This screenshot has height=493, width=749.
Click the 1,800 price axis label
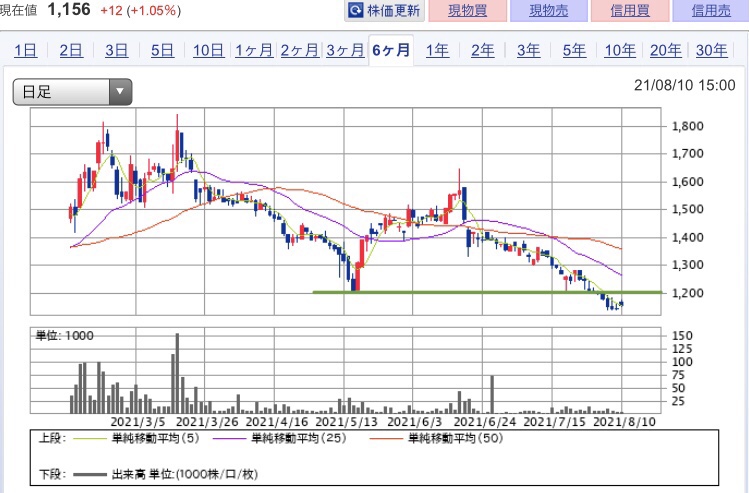pos(687,126)
